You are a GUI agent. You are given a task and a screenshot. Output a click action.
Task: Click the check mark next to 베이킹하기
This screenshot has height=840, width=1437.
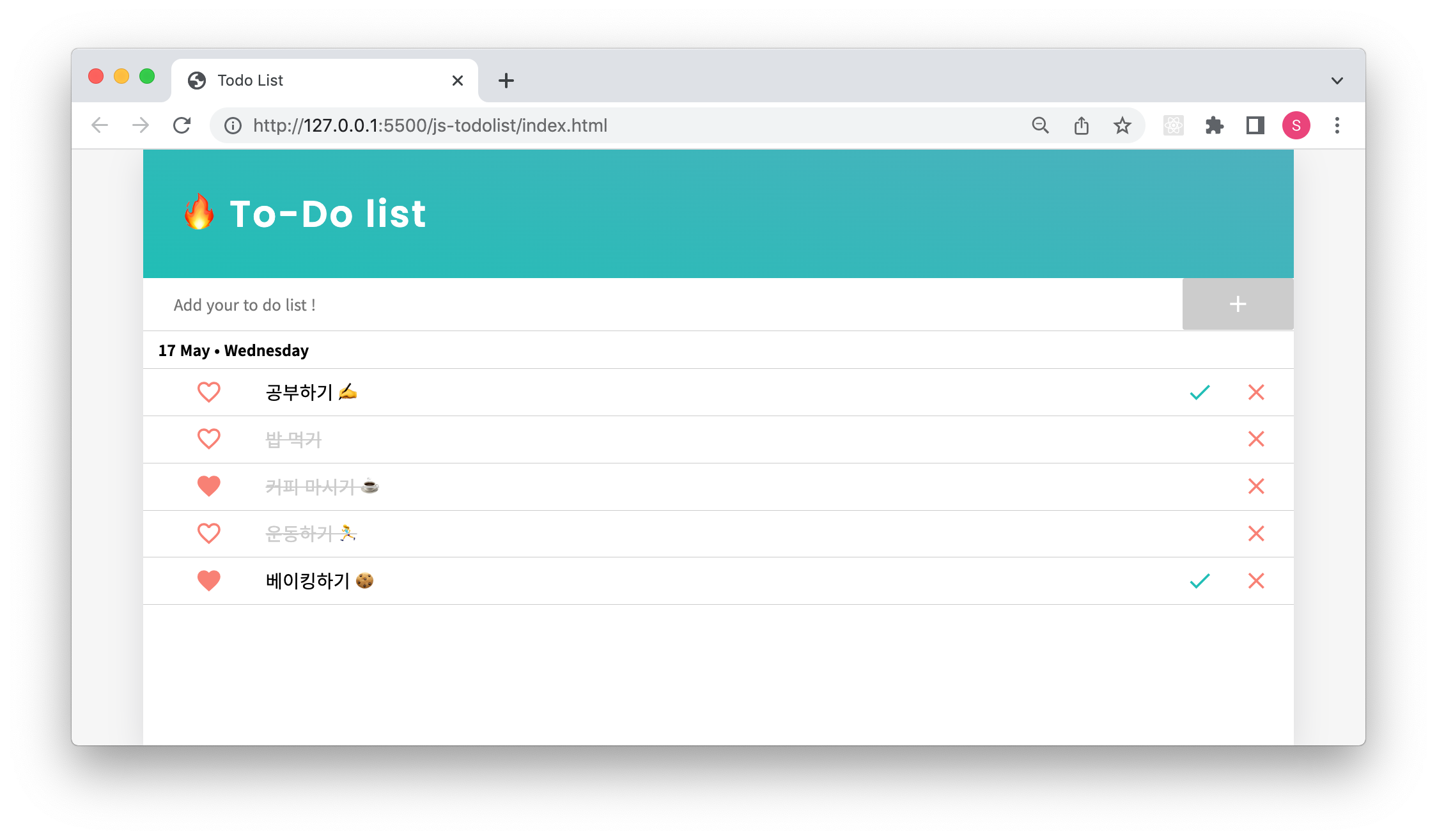pos(1199,580)
